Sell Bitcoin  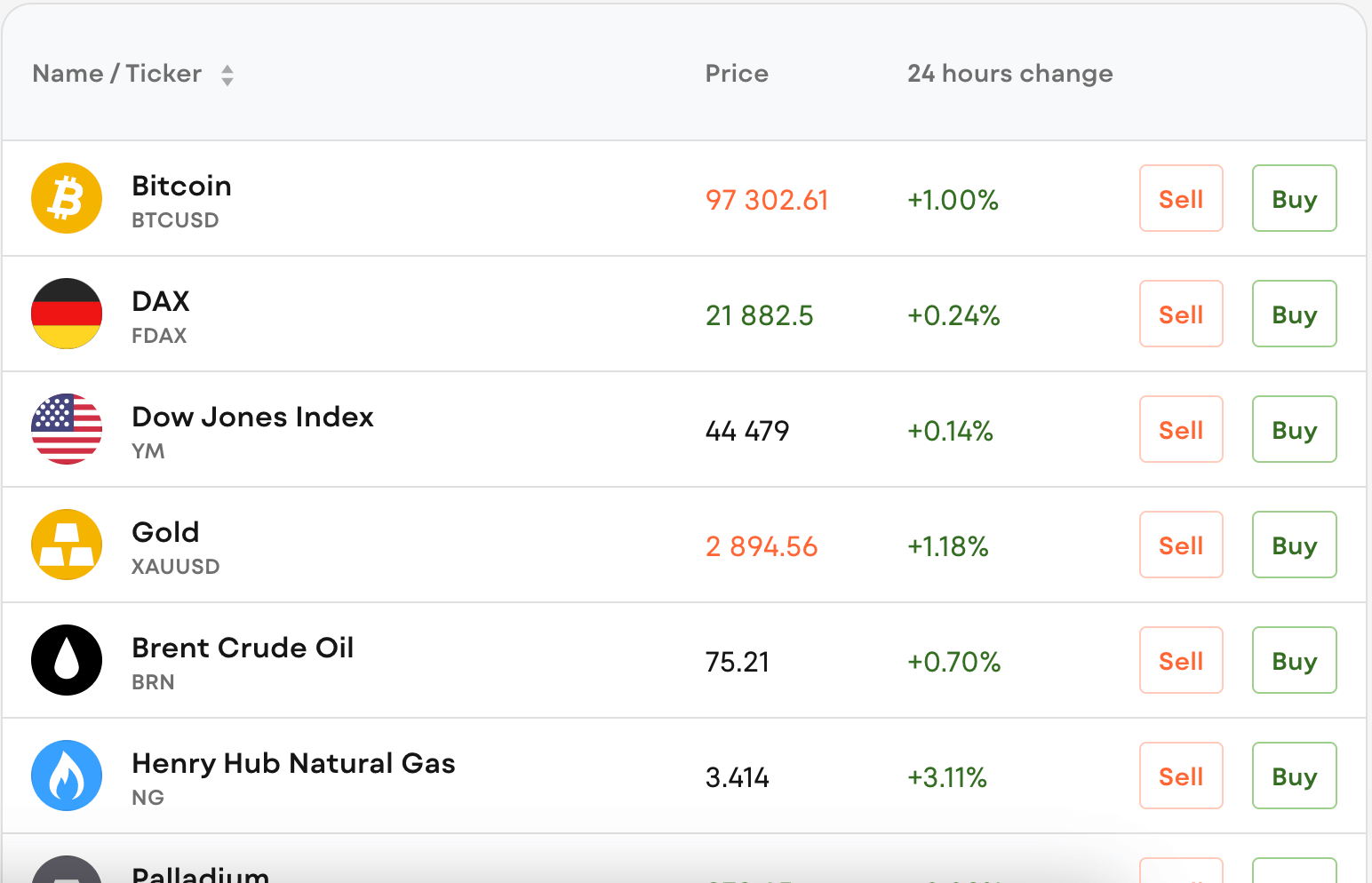coord(1181,198)
